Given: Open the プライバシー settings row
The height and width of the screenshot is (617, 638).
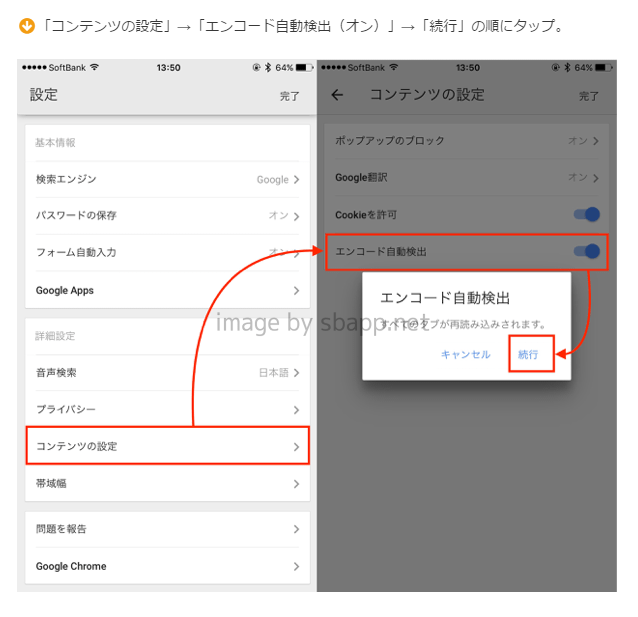Looking at the screenshot, I should click(166, 410).
